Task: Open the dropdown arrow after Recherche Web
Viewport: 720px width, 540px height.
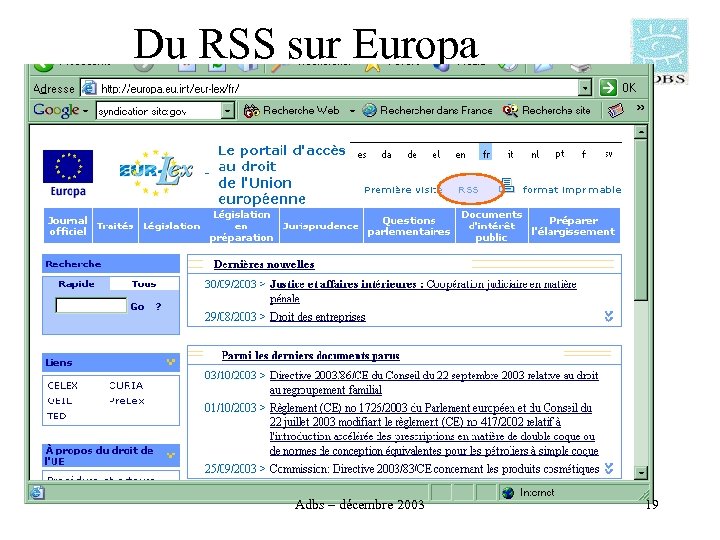Action: coord(352,111)
